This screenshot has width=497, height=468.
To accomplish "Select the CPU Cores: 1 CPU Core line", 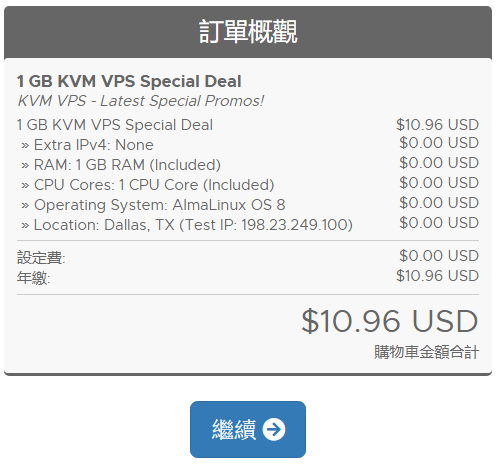I will point(147,185).
